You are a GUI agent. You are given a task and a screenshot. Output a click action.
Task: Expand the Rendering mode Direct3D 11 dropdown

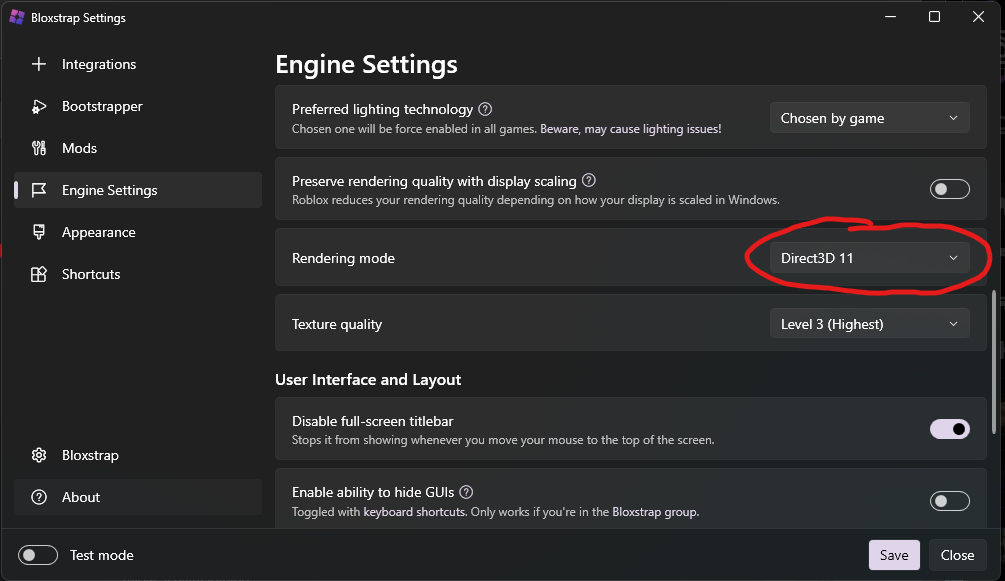click(869, 258)
